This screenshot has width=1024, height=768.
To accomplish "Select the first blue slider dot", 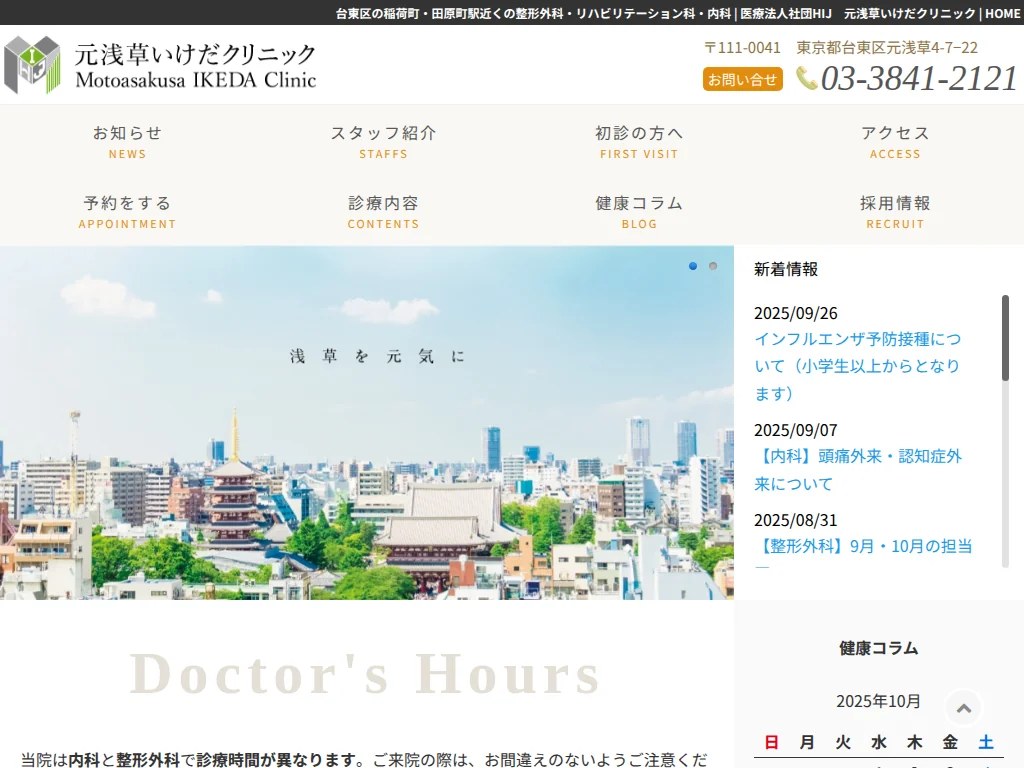I will click(693, 266).
